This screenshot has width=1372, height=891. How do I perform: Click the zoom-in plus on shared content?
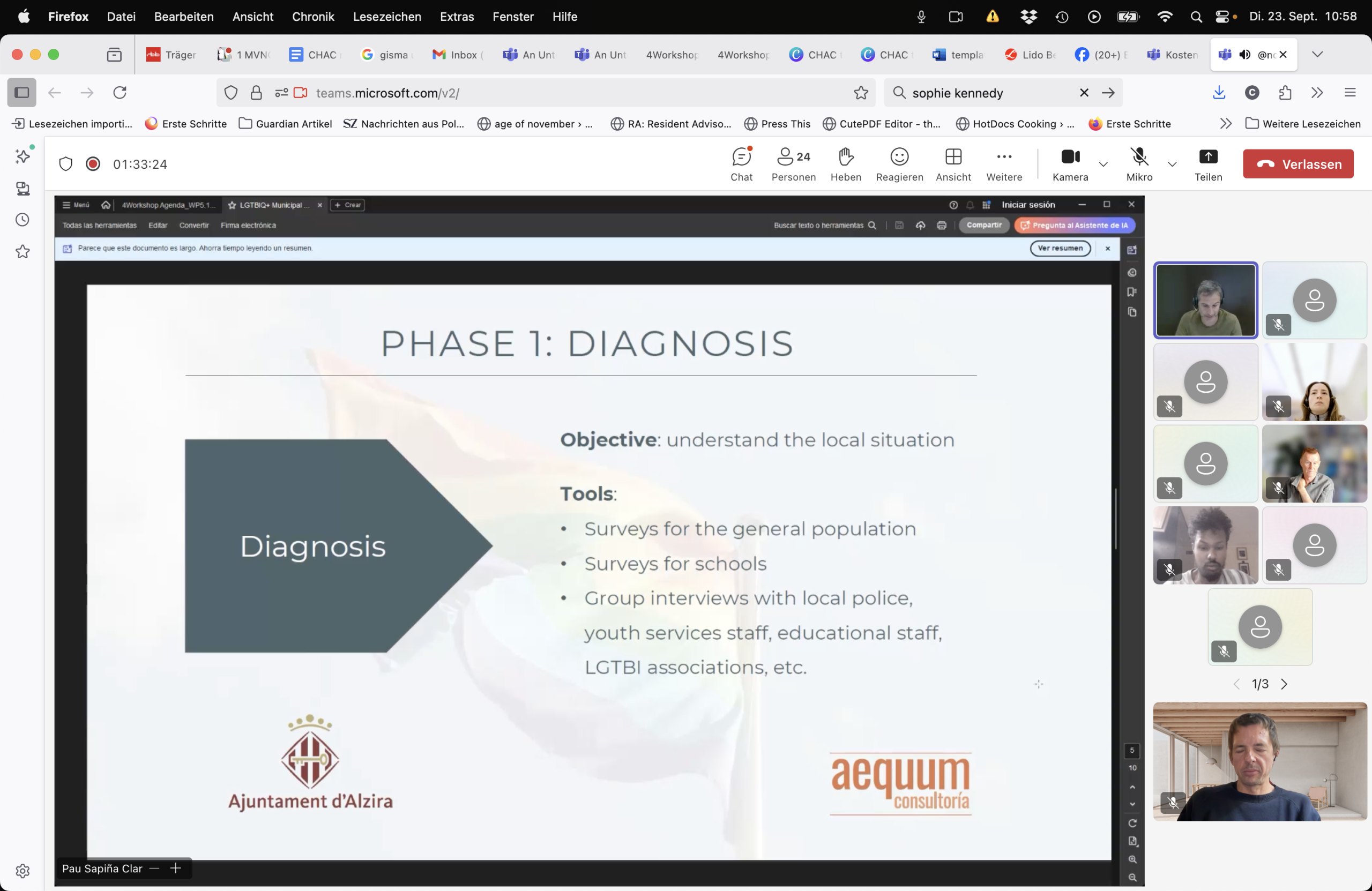pyautogui.click(x=176, y=868)
